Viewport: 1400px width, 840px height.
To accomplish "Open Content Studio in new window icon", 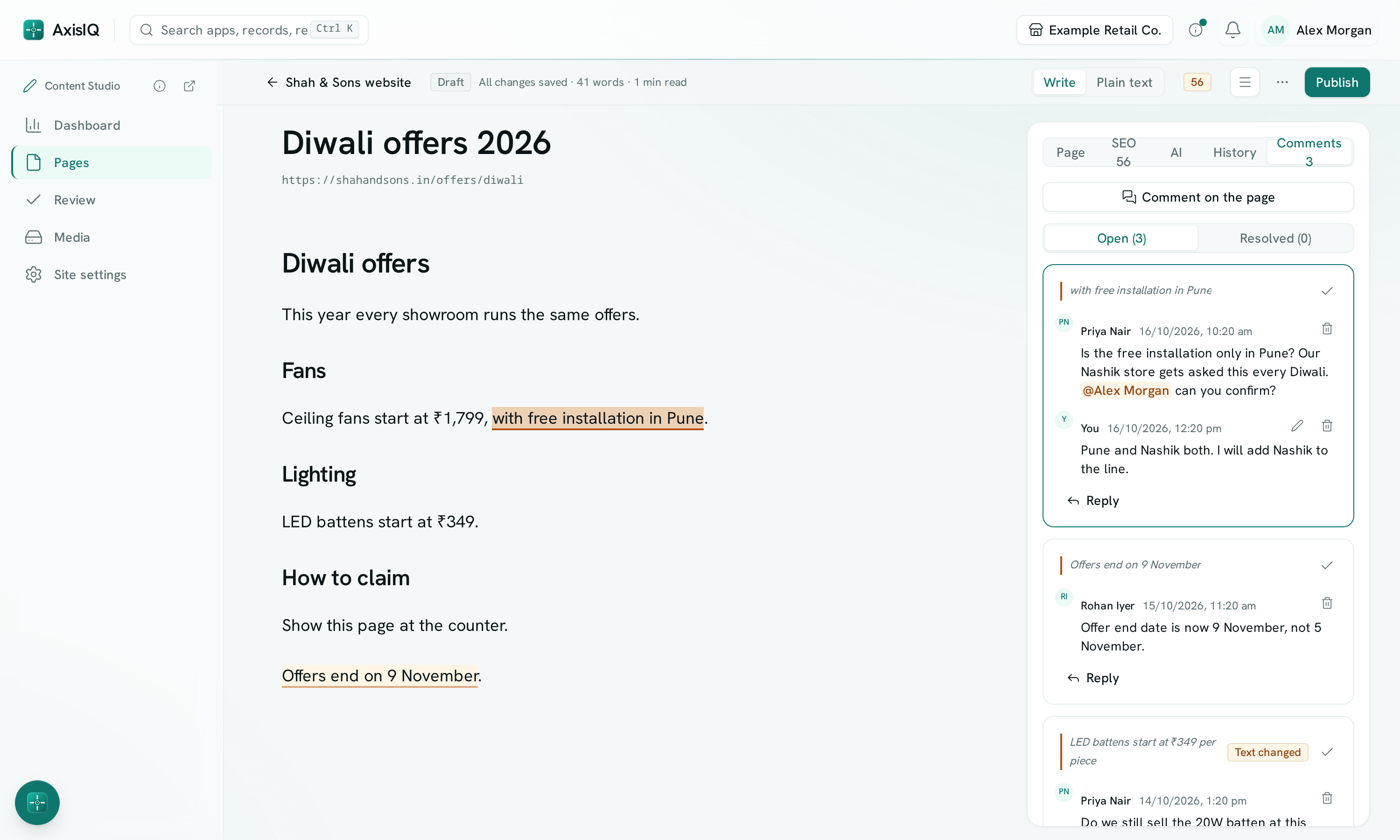I will point(189,85).
